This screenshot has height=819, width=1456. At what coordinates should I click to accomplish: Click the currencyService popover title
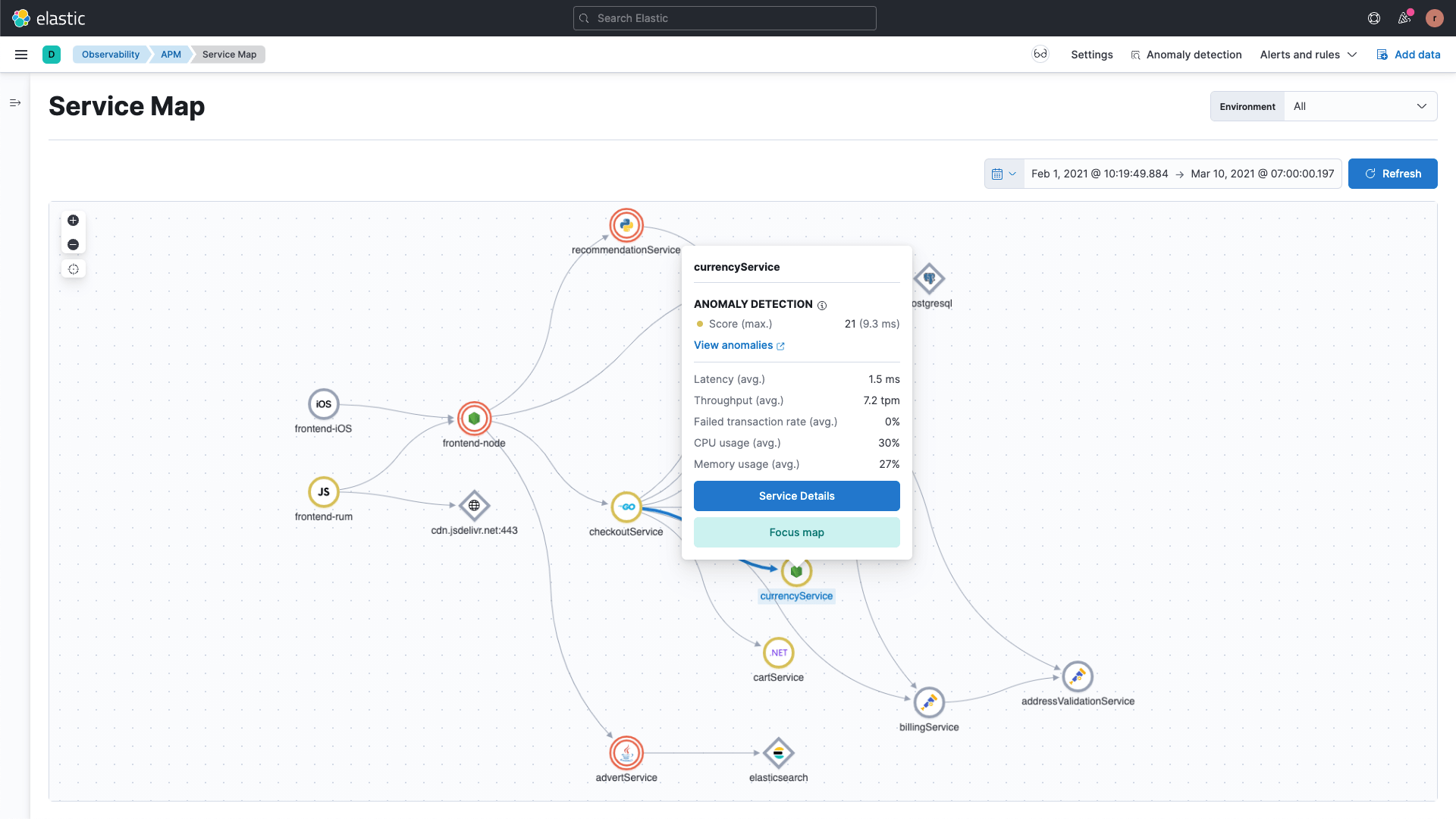pos(736,267)
